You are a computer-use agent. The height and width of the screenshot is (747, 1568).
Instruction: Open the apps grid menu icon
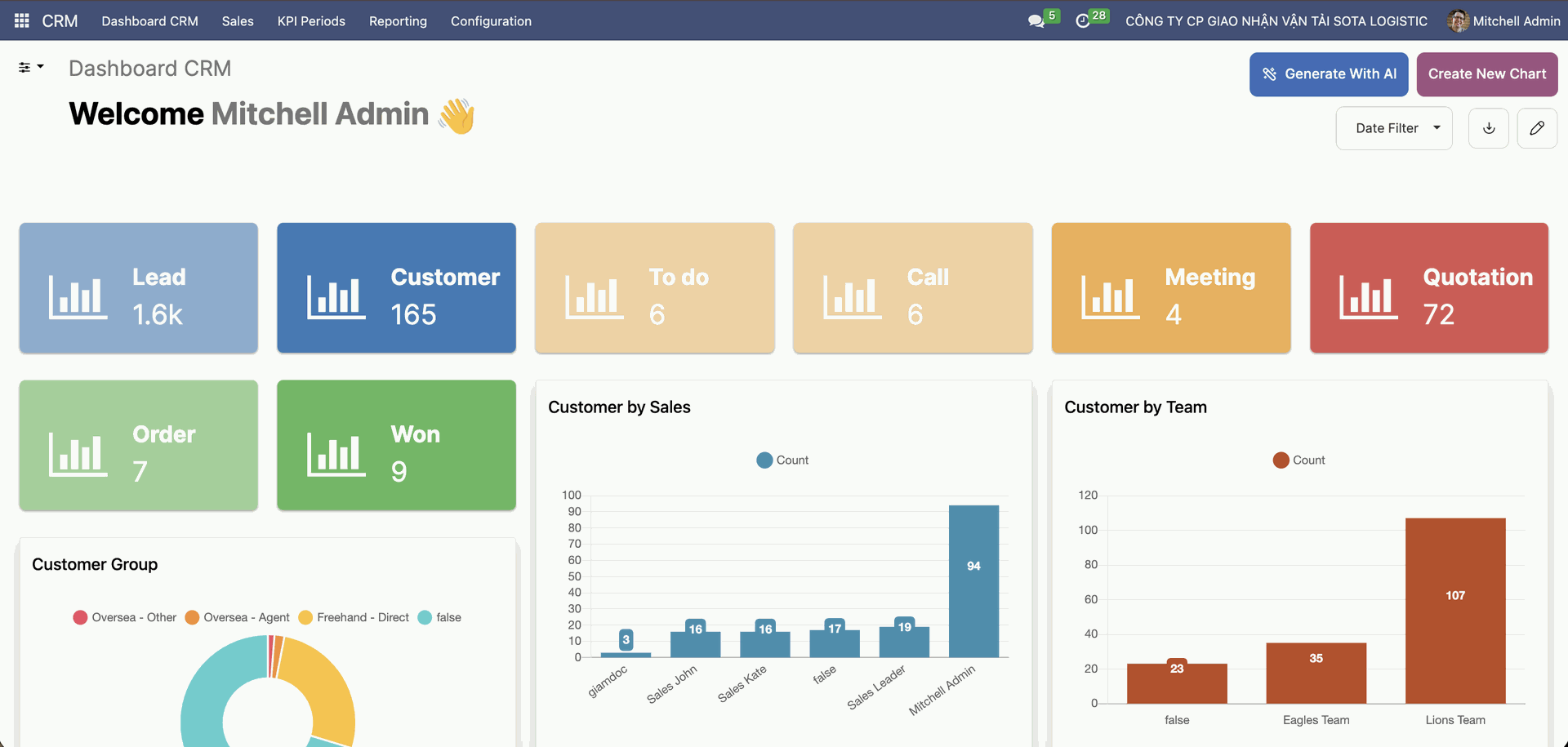[x=22, y=20]
